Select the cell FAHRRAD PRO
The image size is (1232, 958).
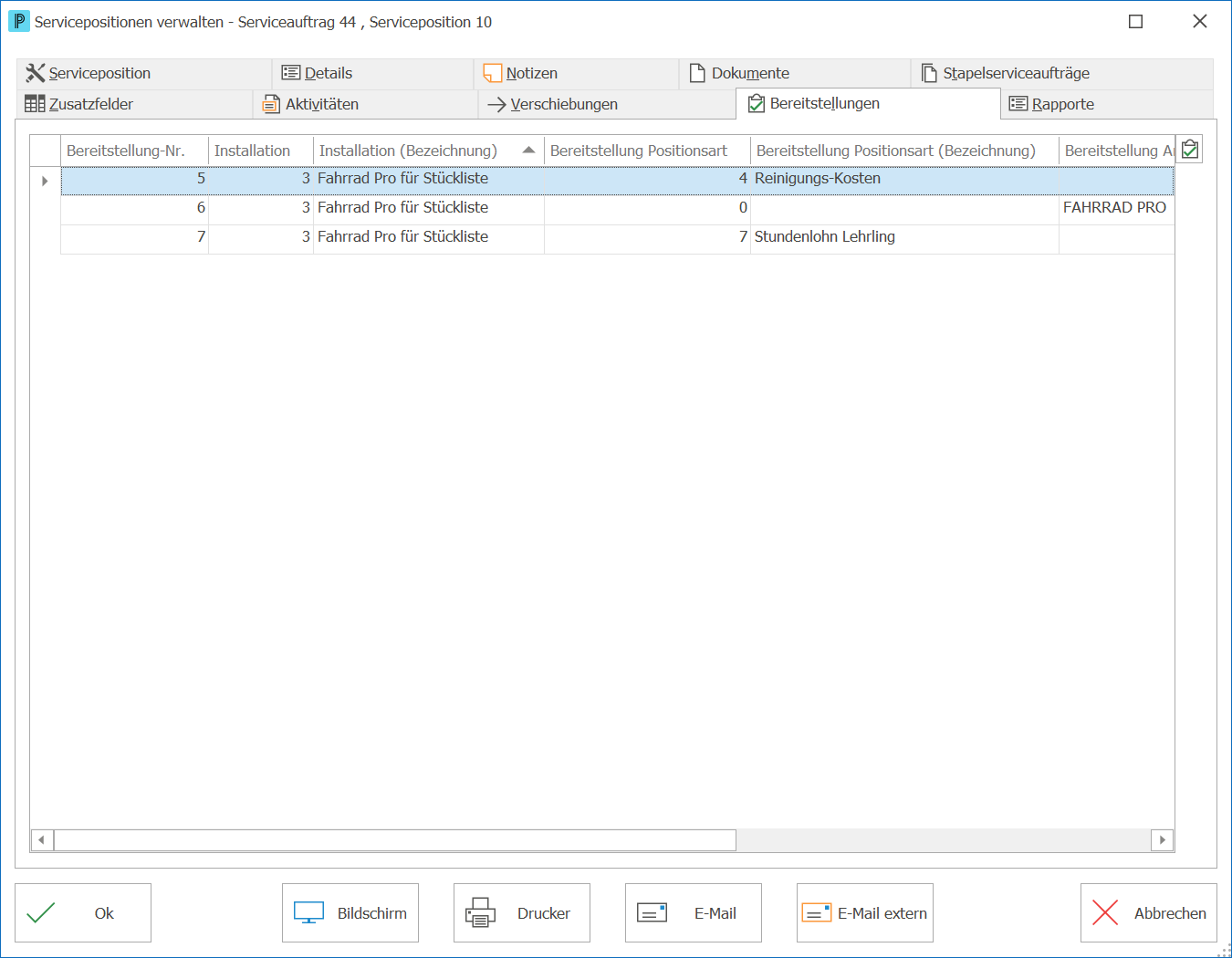coord(1116,208)
